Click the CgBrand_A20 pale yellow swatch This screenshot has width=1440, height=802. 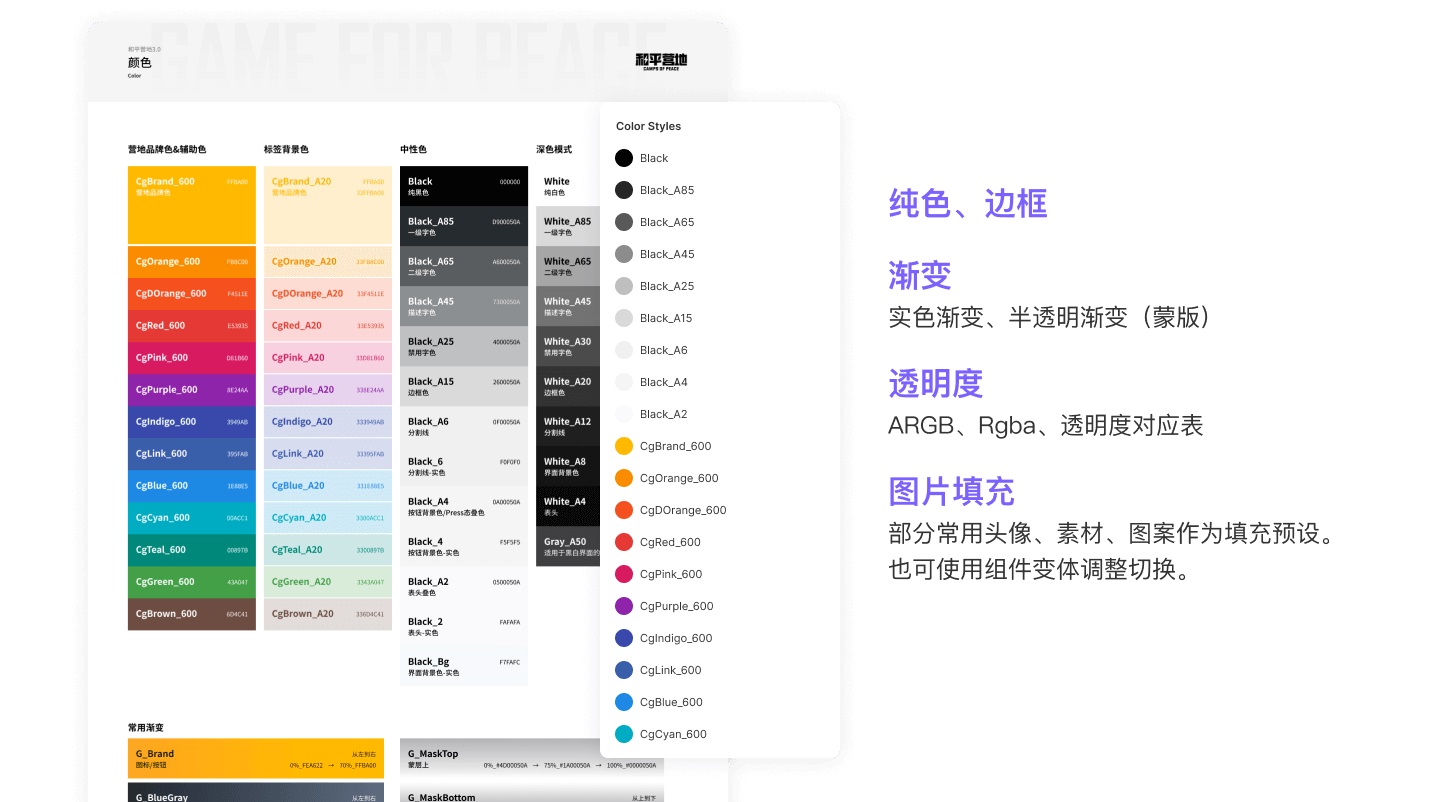328,205
